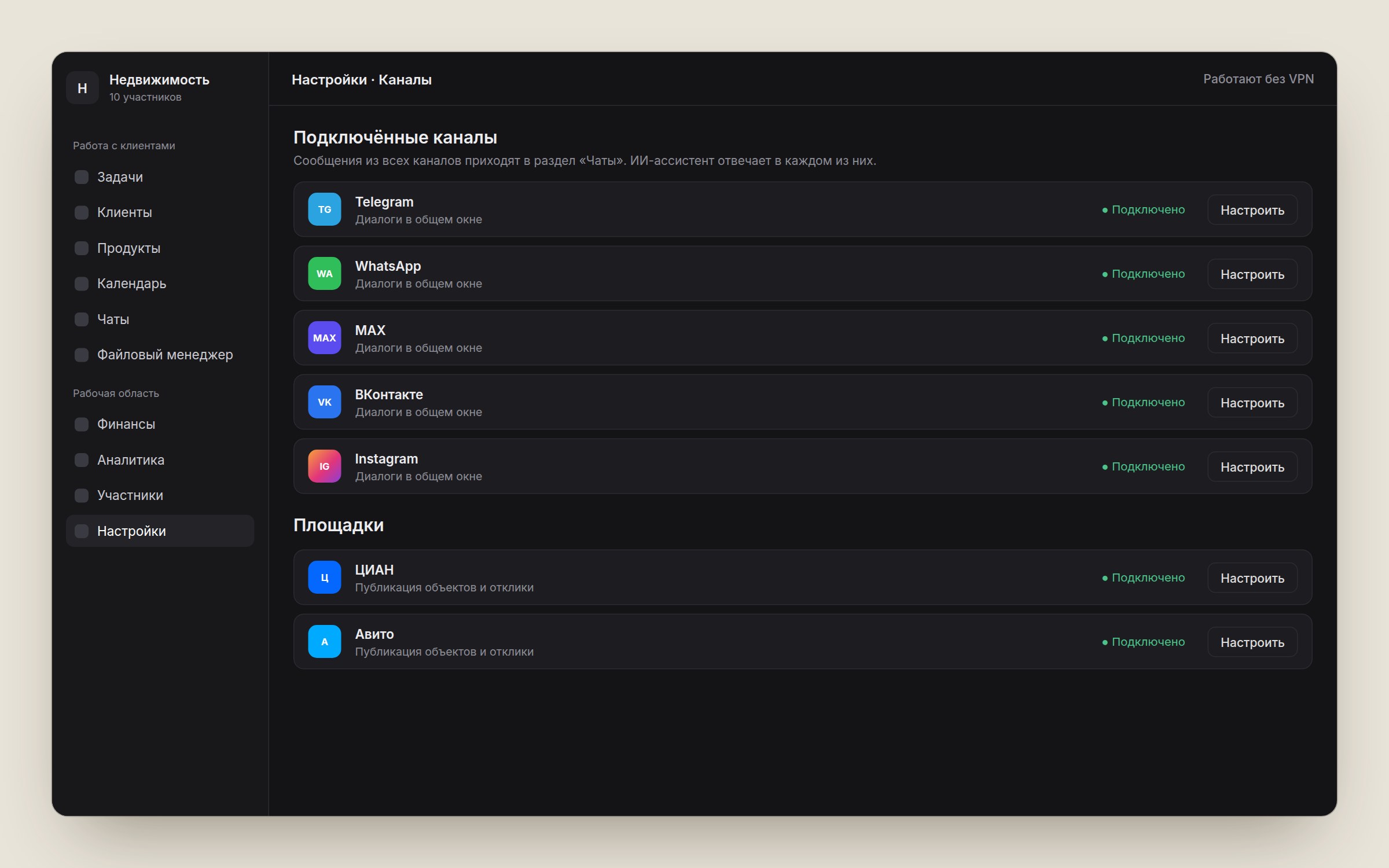The width and height of the screenshot is (1389, 868).
Task: Click the Подключено status for Telegram
Action: [x=1143, y=209]
